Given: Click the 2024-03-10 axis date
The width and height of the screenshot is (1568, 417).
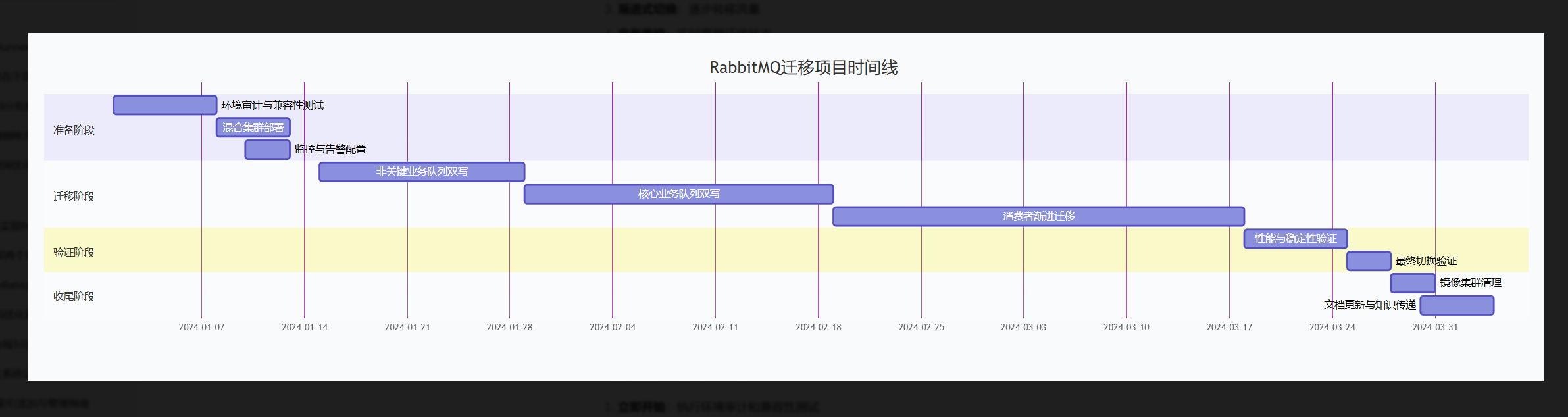Looking at the screenshot, I should point(1126,327).
